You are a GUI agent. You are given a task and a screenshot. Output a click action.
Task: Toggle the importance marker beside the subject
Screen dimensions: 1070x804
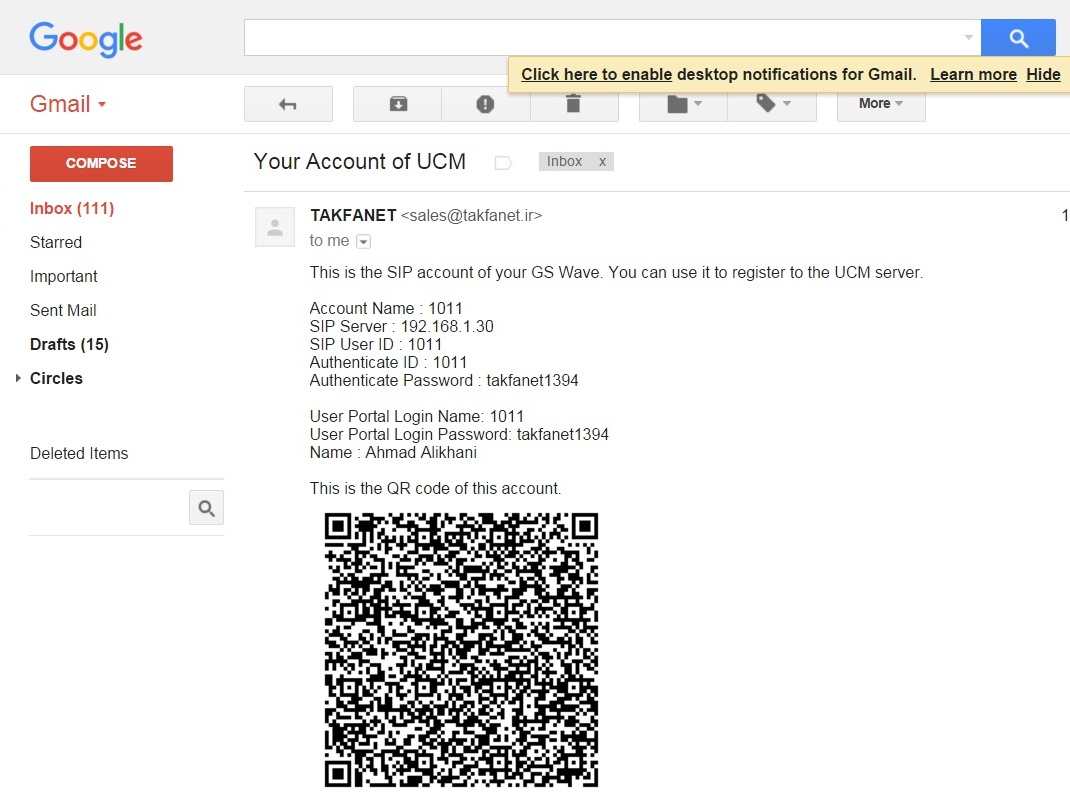[503, 162]
